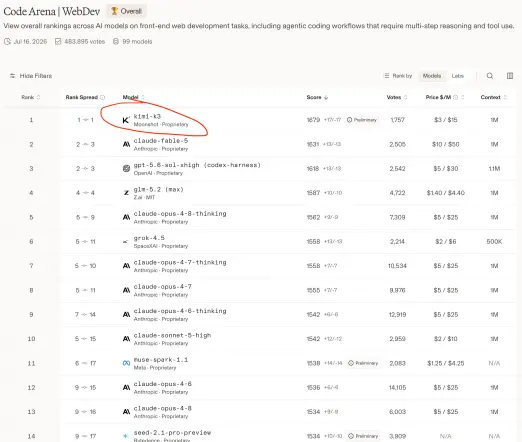Click Anthropic logo beside claude-opus-4-8-thinking
The height and width of the screenshot is (442, 522).
pyautogui.click(x=126, y=217)
